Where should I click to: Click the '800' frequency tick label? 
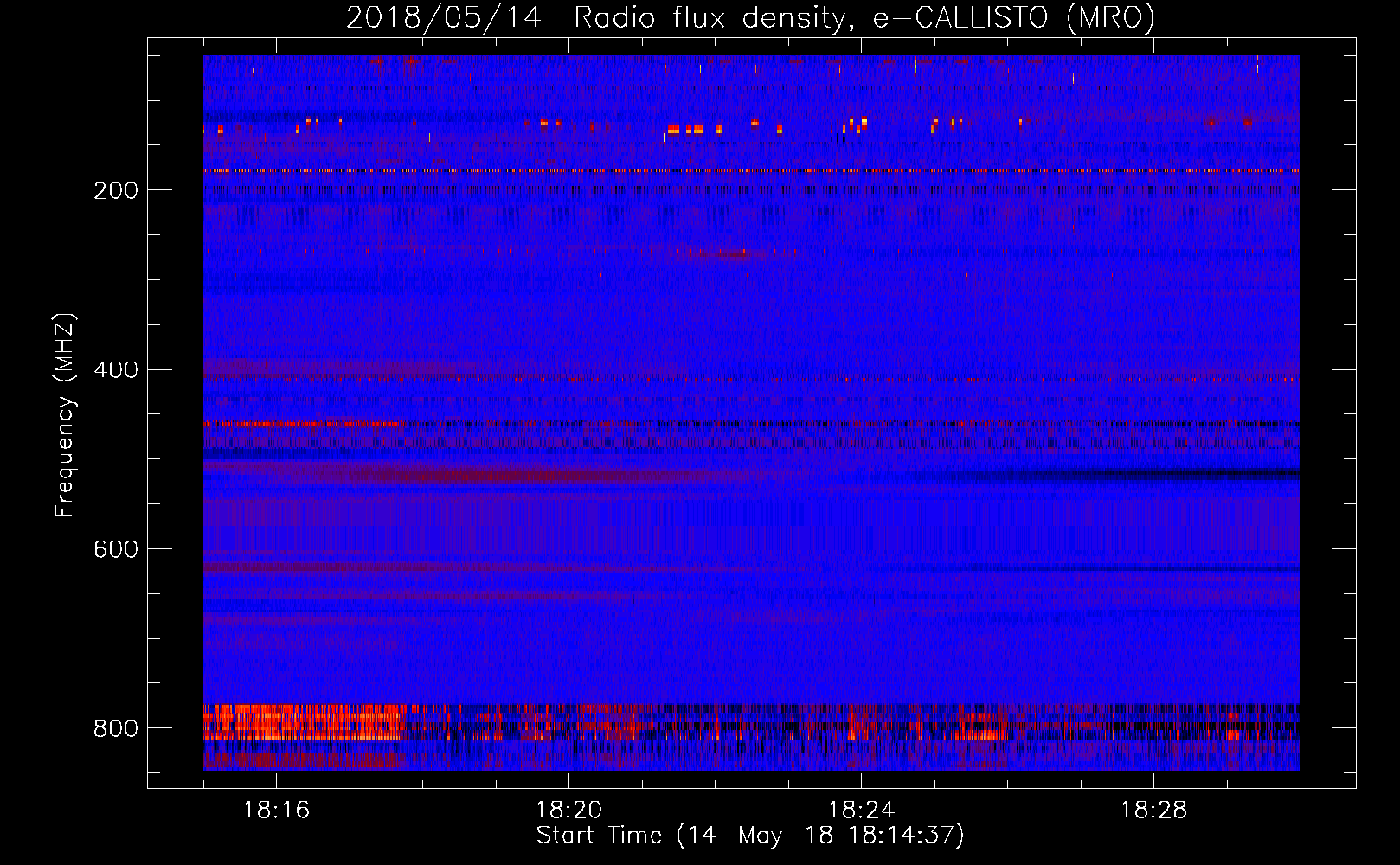pyautogui.click(x=116, y=729)
